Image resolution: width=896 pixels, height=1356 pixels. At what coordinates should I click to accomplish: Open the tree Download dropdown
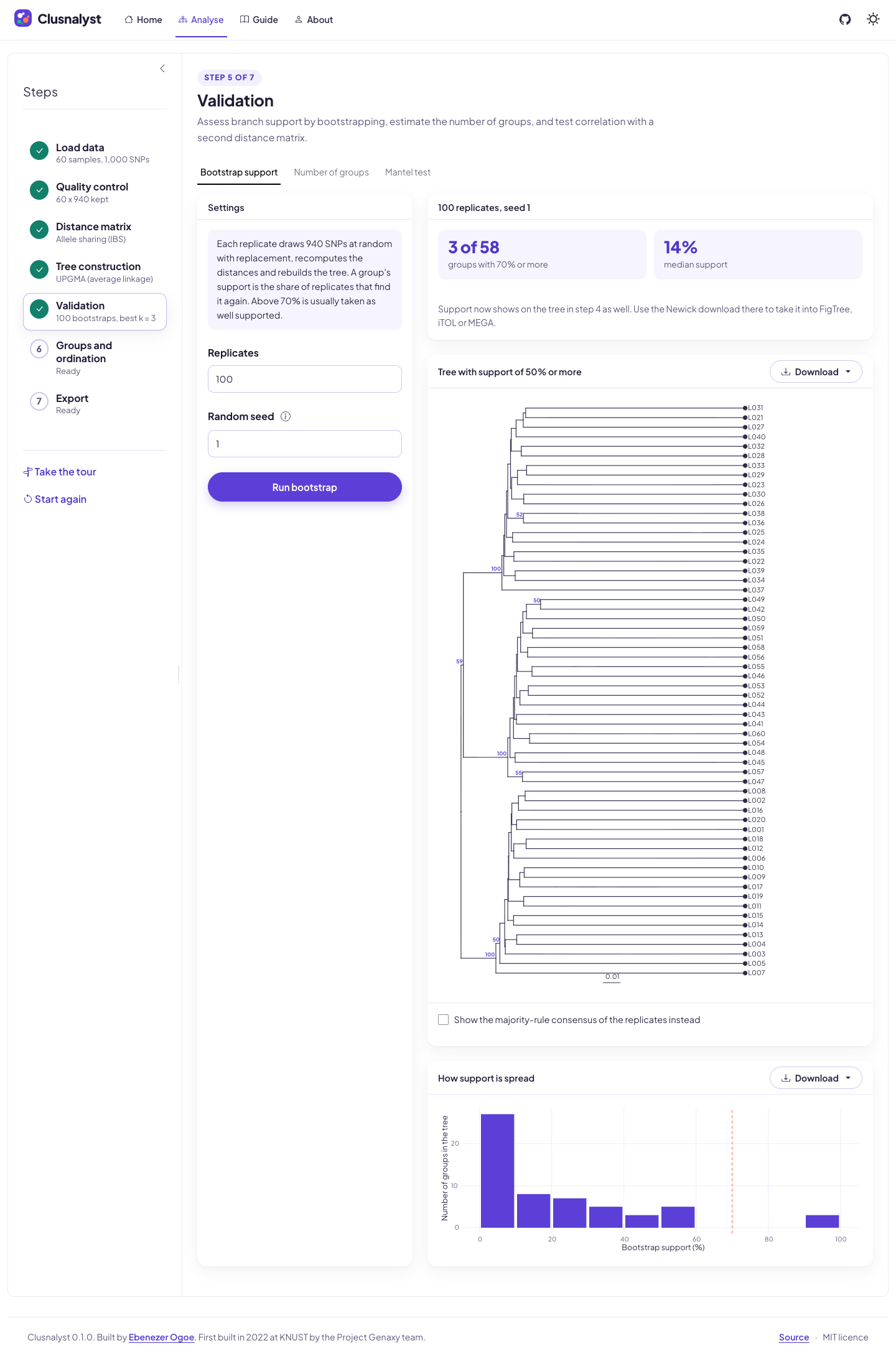[816, 372]
